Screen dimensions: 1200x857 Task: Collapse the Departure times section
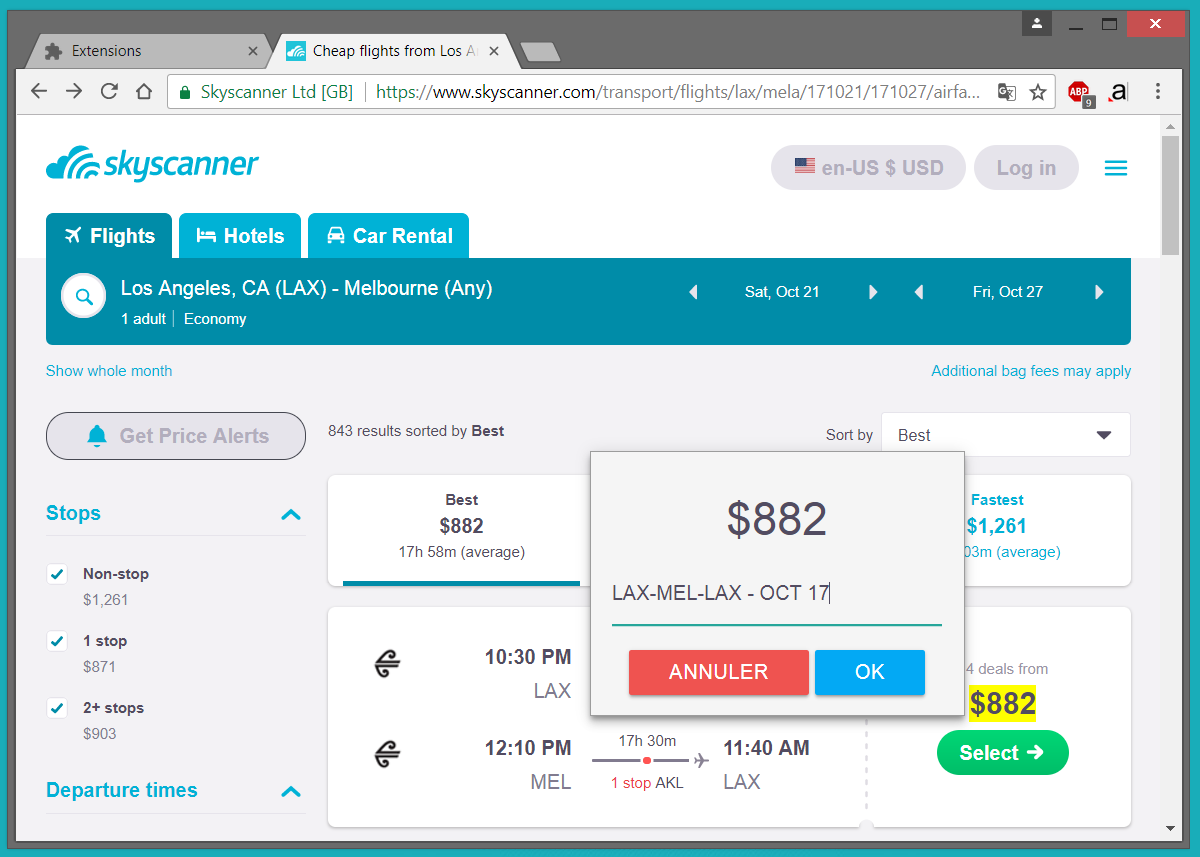click(291, 791)
